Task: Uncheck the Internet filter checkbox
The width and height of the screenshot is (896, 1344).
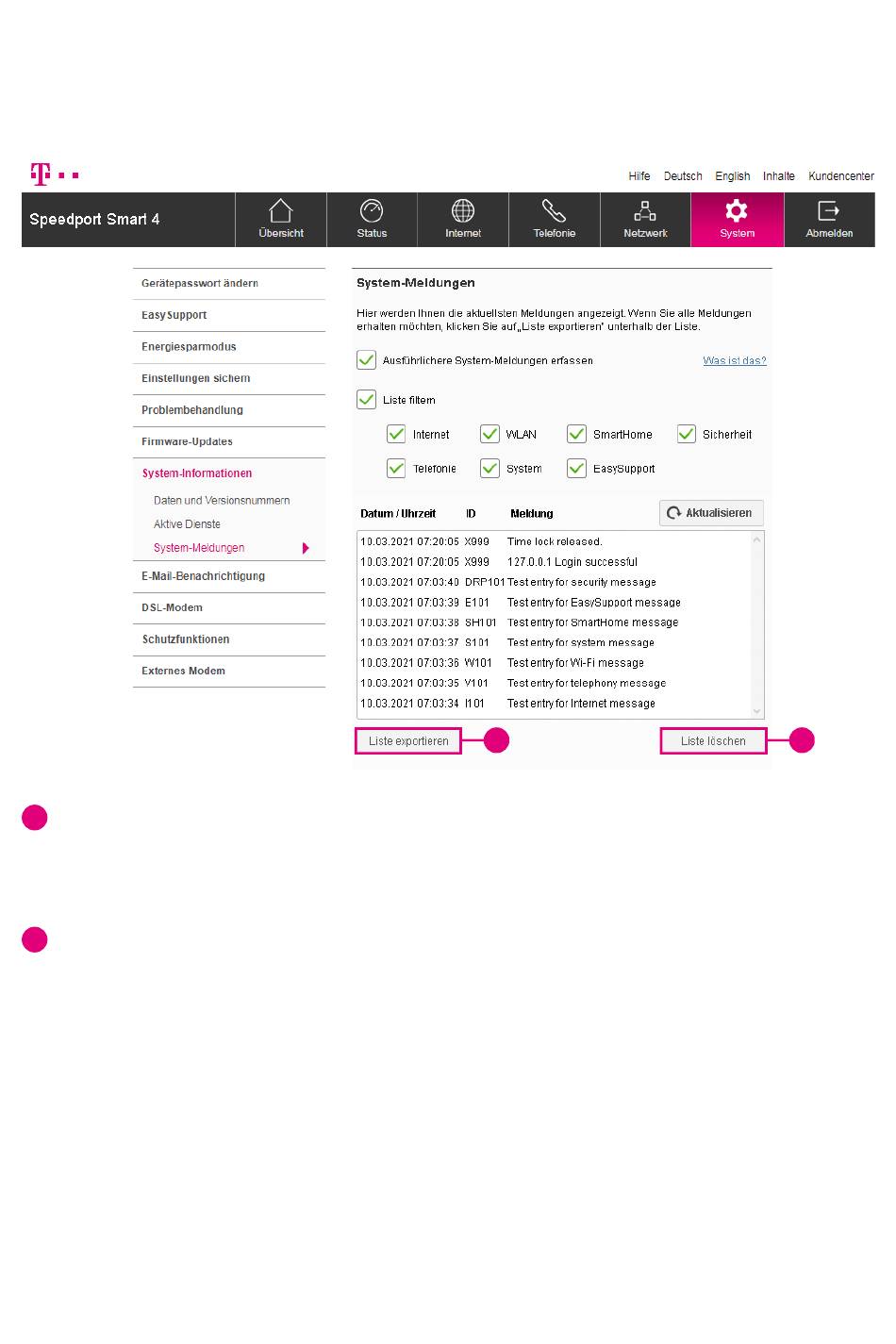Action: coord(396,434)
